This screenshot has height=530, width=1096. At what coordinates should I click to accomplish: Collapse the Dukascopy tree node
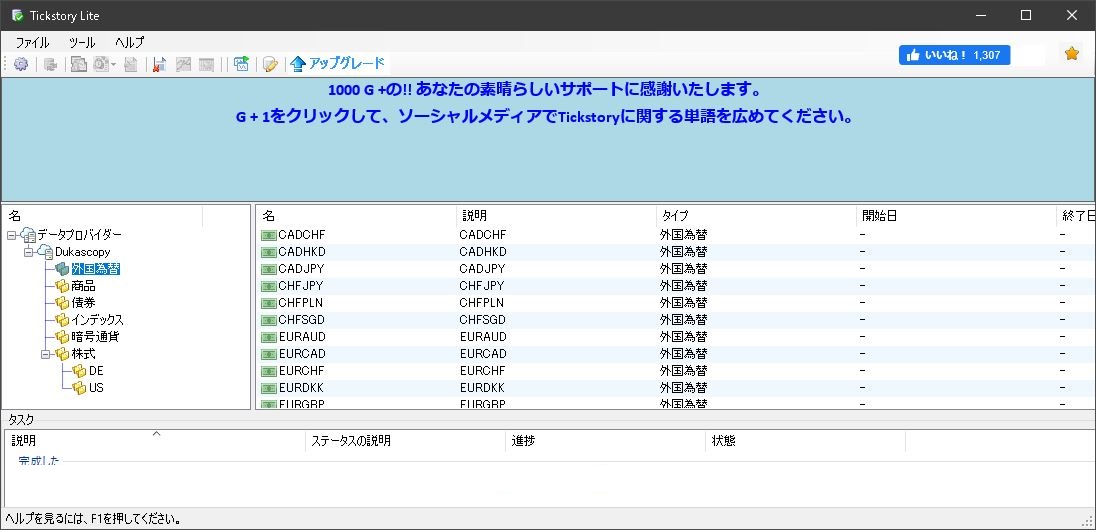click(x=28, y=252)
